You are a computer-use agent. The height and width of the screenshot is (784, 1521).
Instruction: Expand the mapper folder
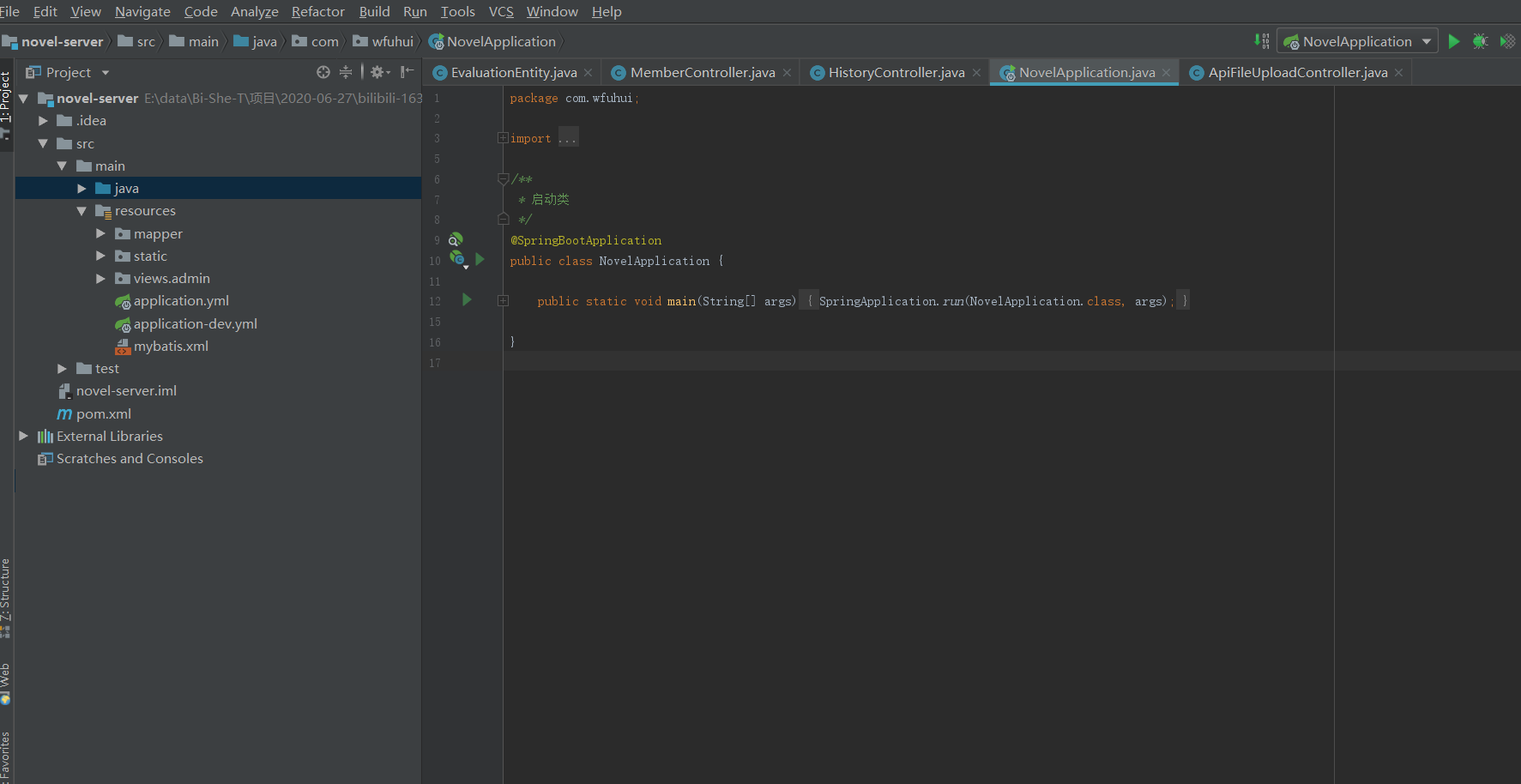coord(100,233)
